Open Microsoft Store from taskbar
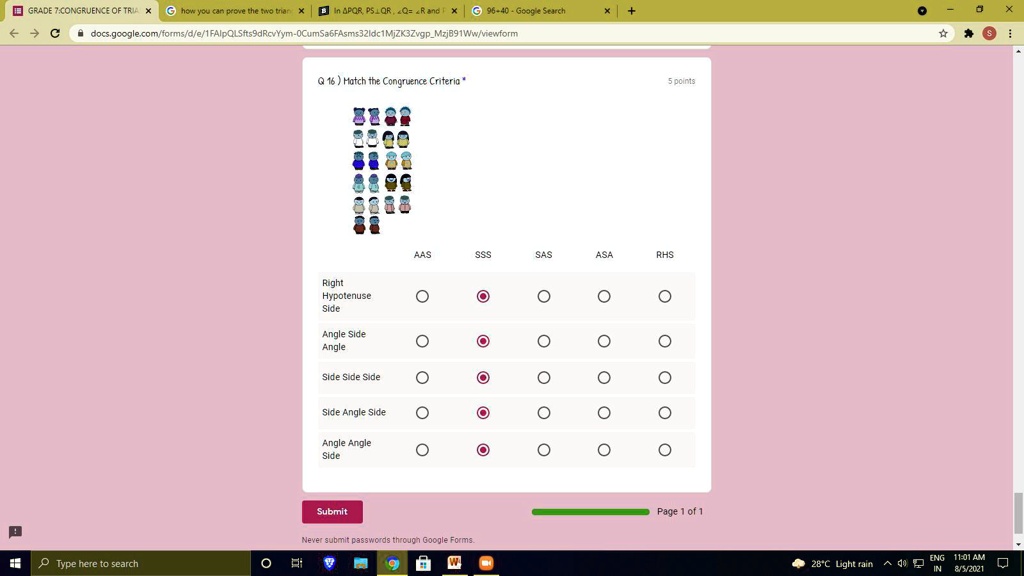1024x576 pixels. pyautogui.click(x=423, y=563)
